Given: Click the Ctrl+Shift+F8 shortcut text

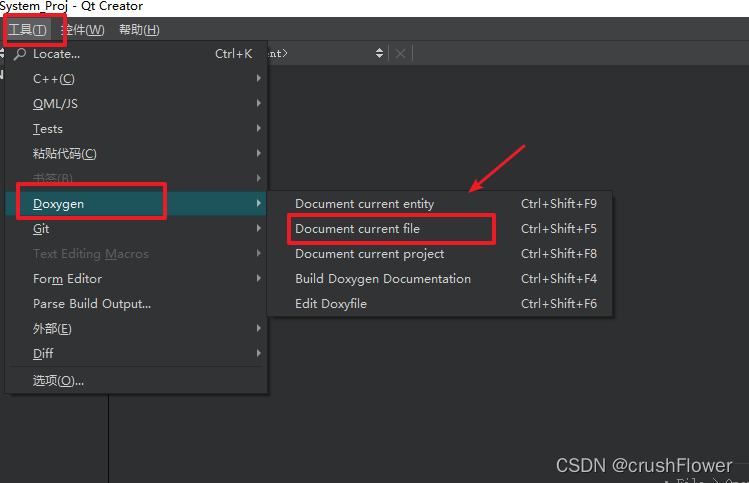Looking at the screenshot, I should point(559,253).
